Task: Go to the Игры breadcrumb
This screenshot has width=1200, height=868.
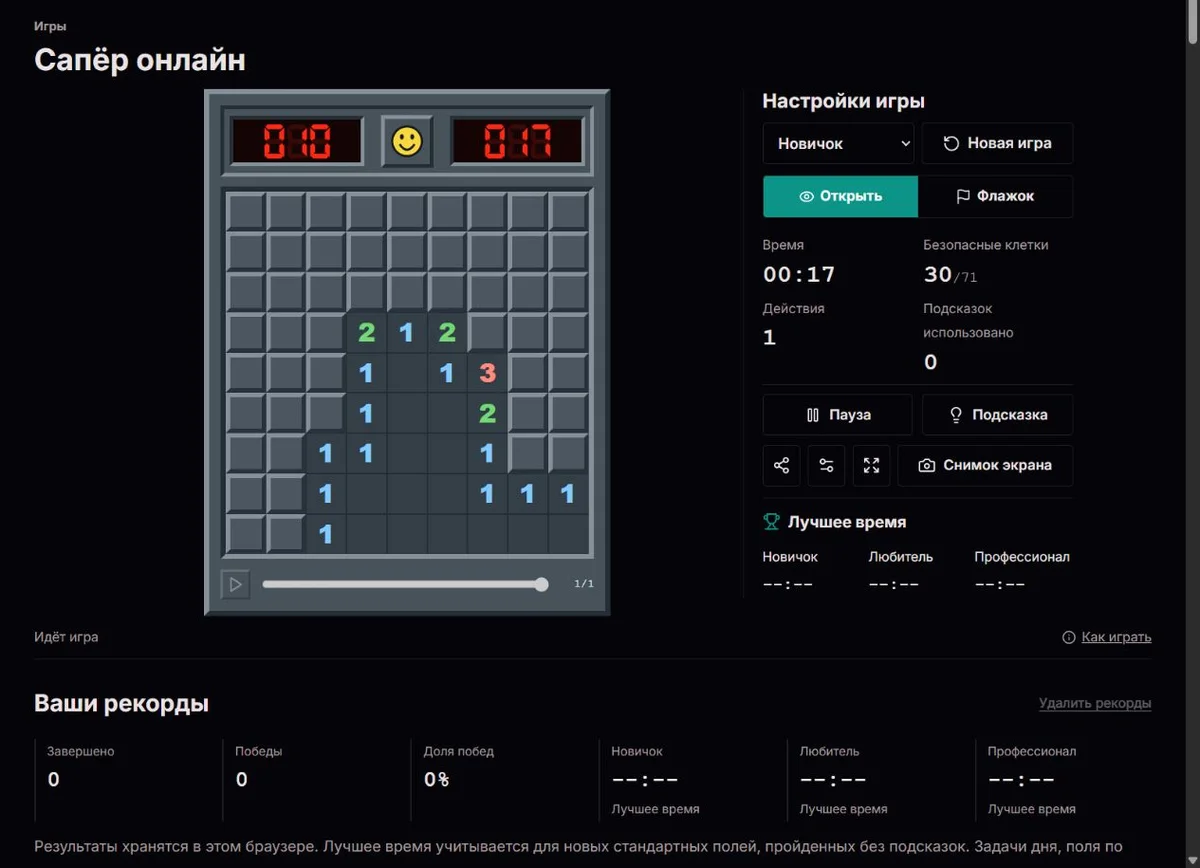Action: pyautogui.click(x=50, y=27)
